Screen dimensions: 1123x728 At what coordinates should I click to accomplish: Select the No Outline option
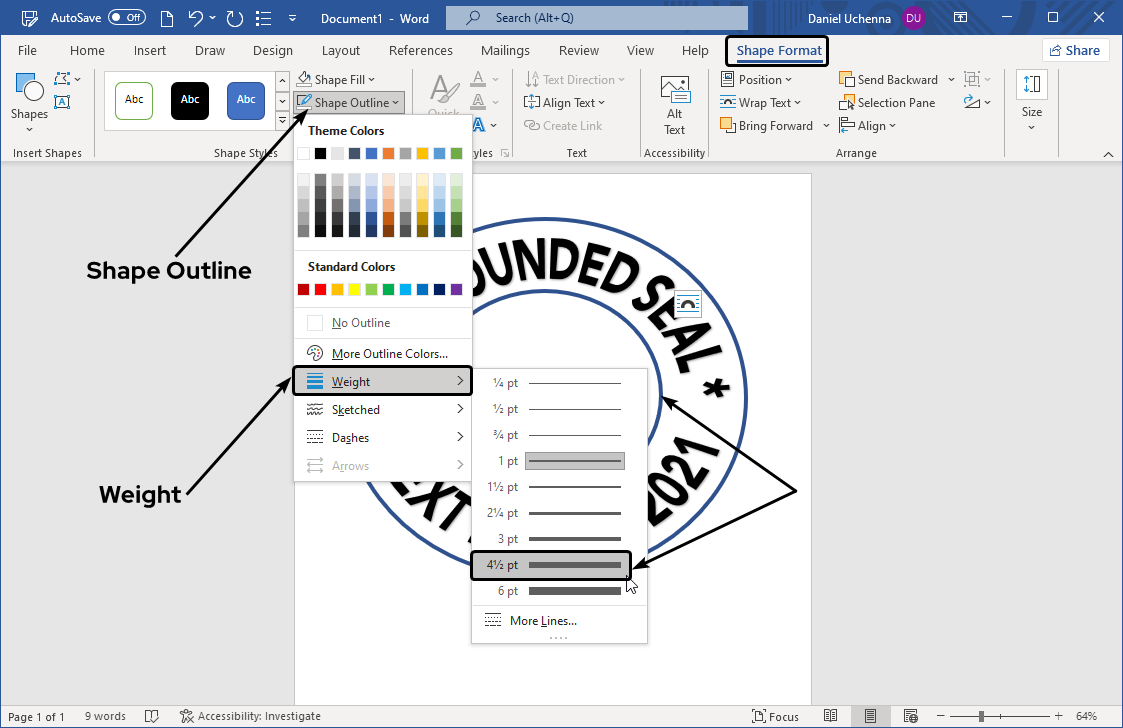click(x=361, y=323)
